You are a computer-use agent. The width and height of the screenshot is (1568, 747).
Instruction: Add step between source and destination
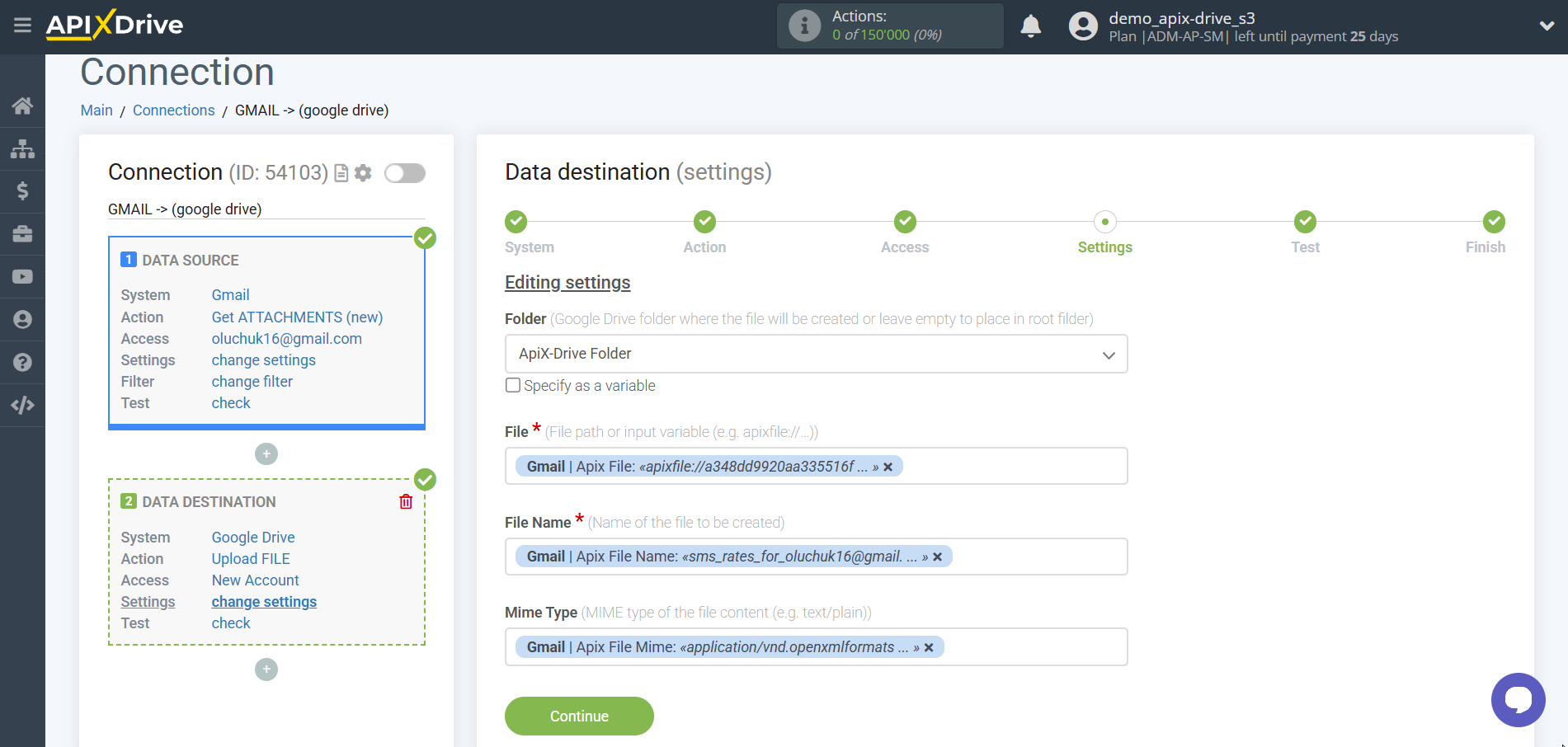(x=266, y=454)
